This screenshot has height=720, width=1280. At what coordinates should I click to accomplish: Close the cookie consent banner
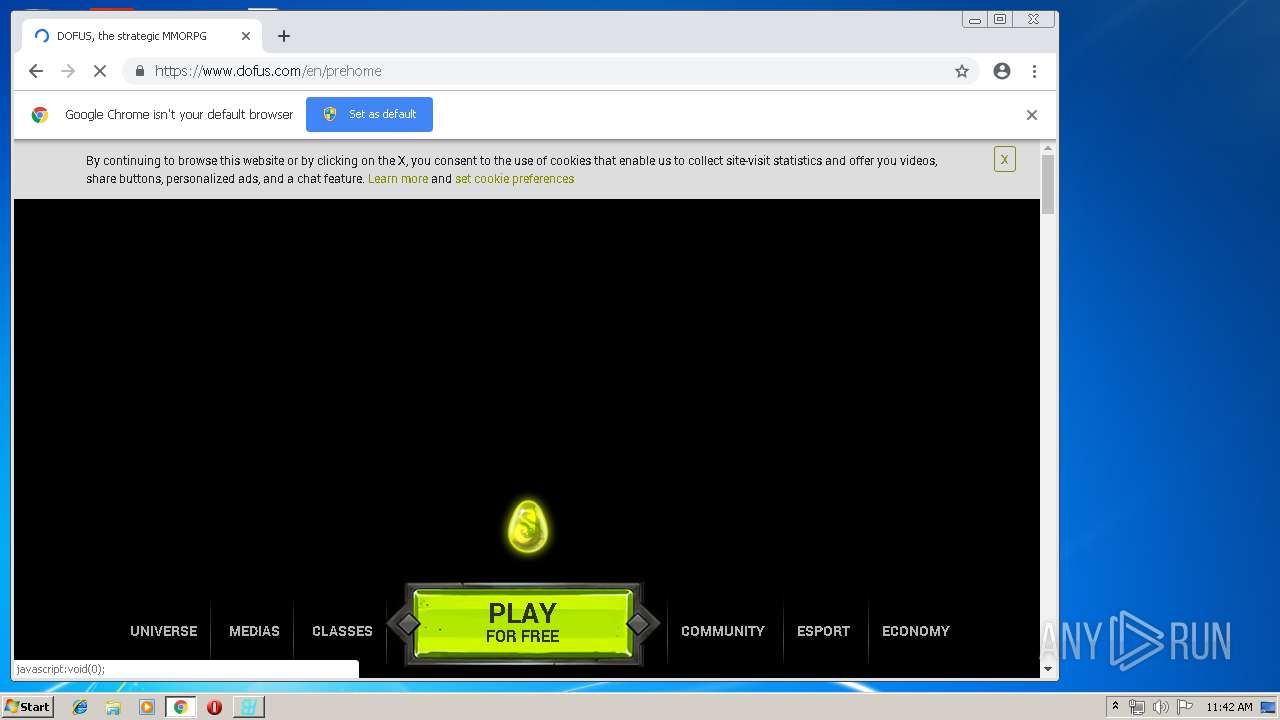(1005, 159)
